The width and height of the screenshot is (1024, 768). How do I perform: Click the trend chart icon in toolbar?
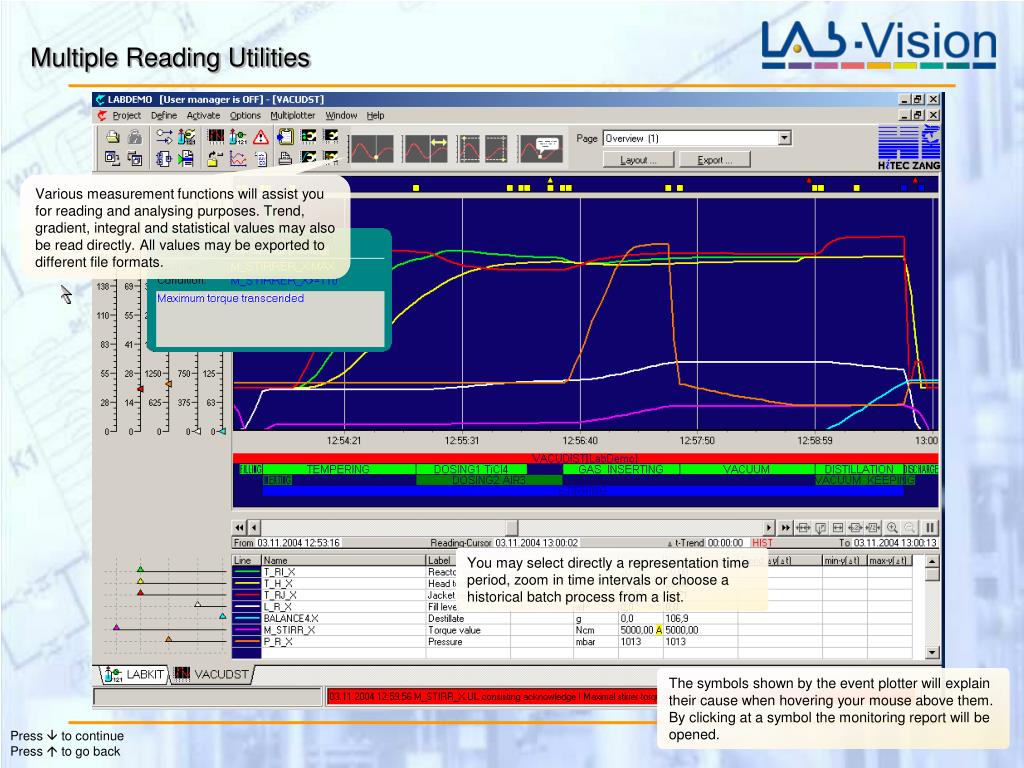click(238, 157)
